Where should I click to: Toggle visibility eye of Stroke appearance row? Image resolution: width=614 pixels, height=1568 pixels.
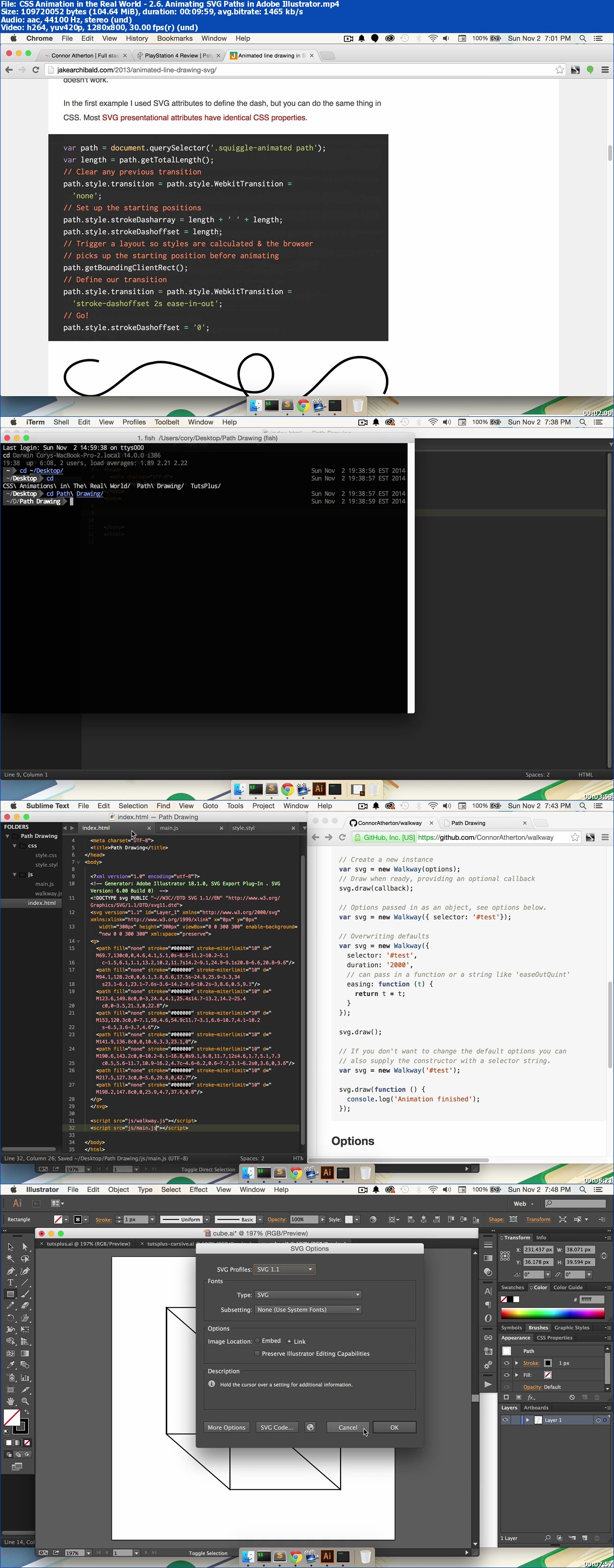point(506,1363)
